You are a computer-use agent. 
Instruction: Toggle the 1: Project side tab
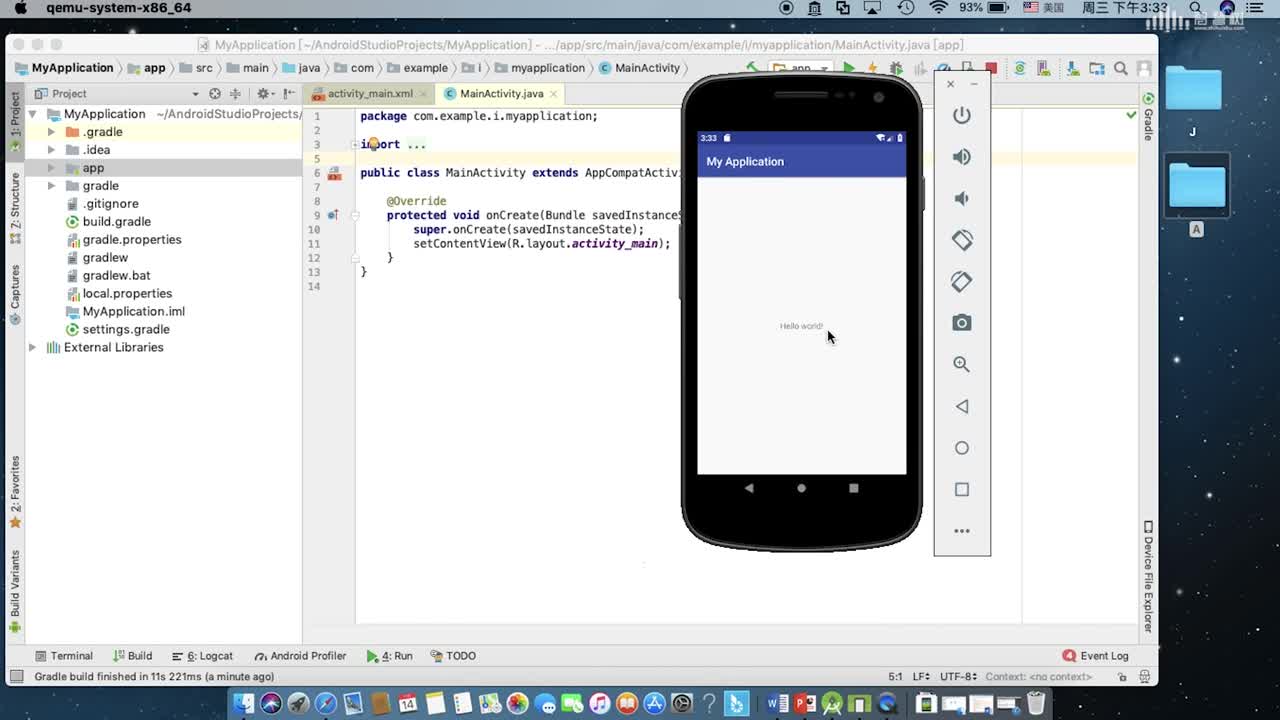pos(15,120)
